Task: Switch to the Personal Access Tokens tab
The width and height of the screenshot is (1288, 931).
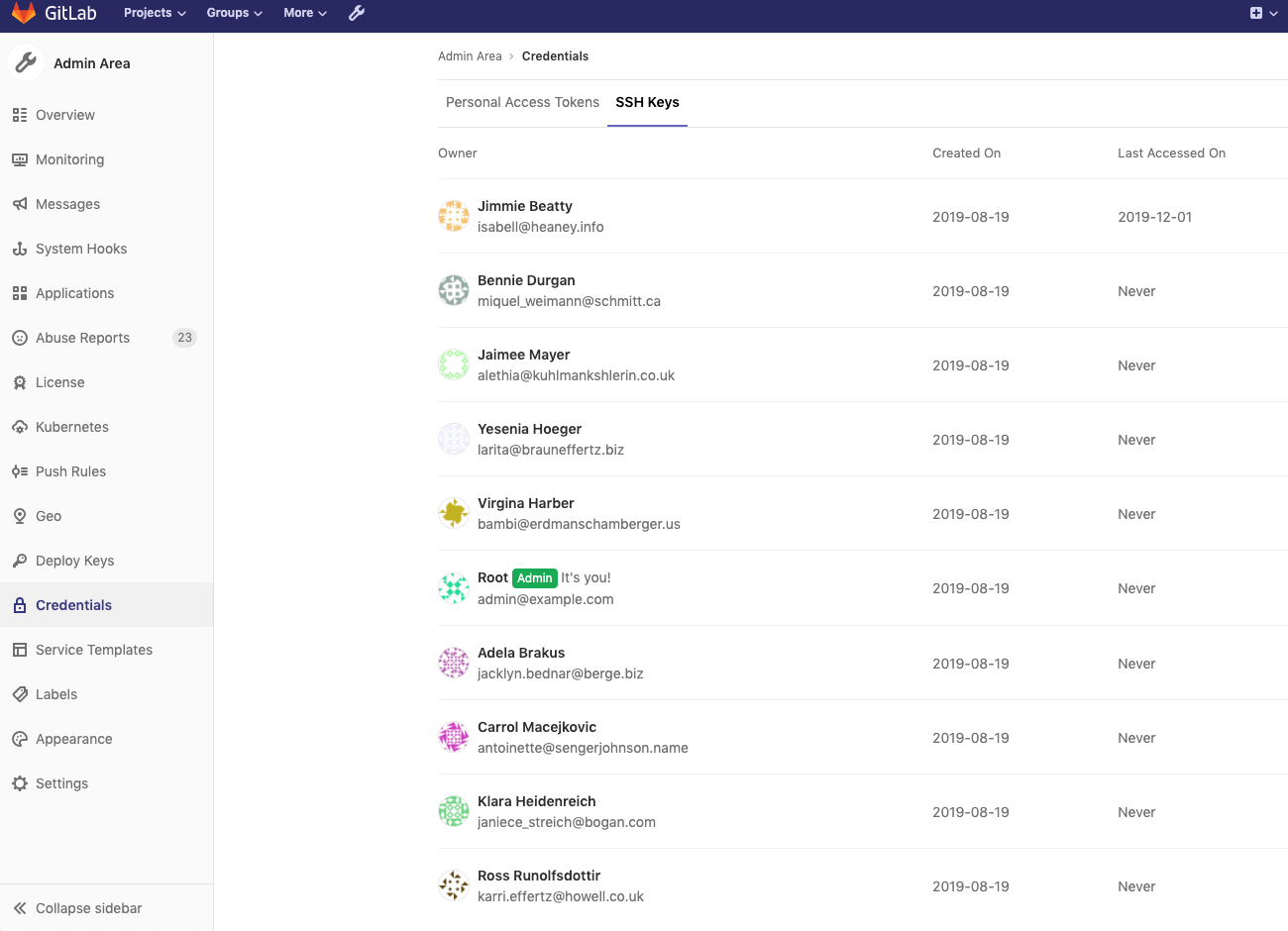Action: 522,102
